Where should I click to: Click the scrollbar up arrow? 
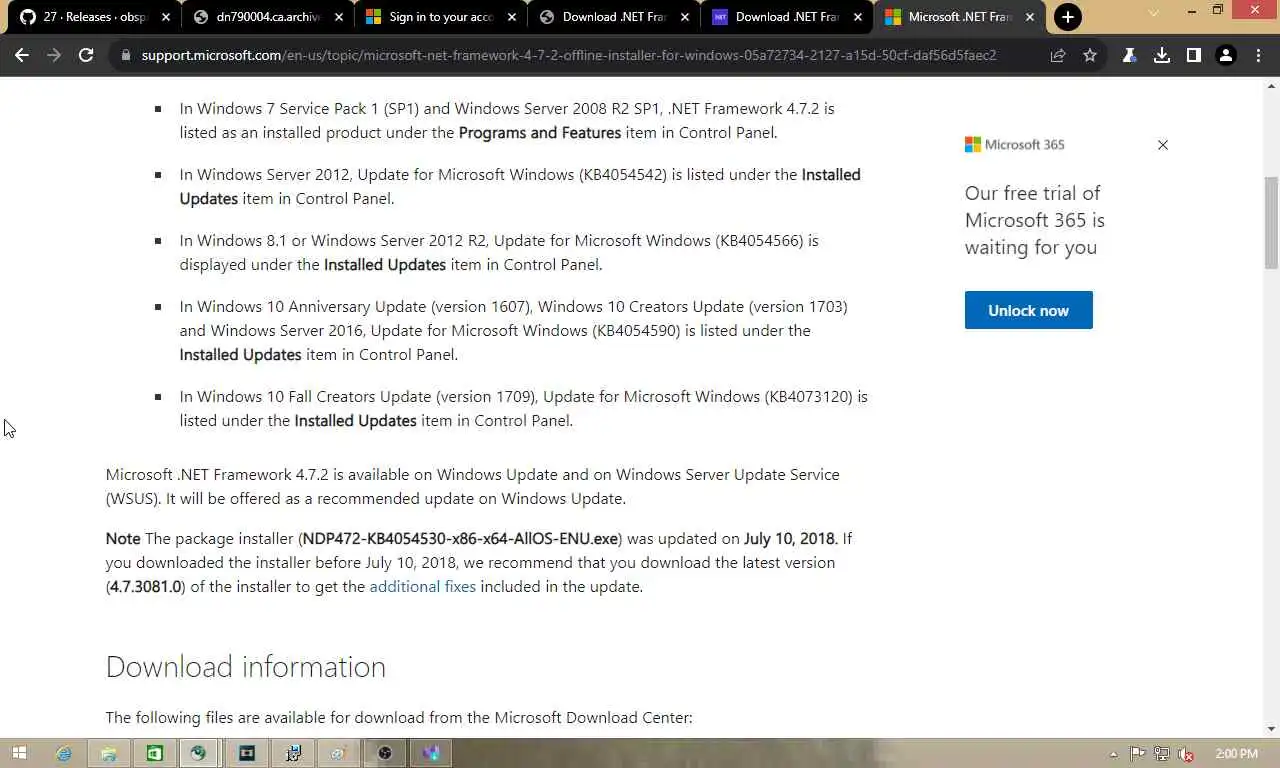pos(1271,86)
